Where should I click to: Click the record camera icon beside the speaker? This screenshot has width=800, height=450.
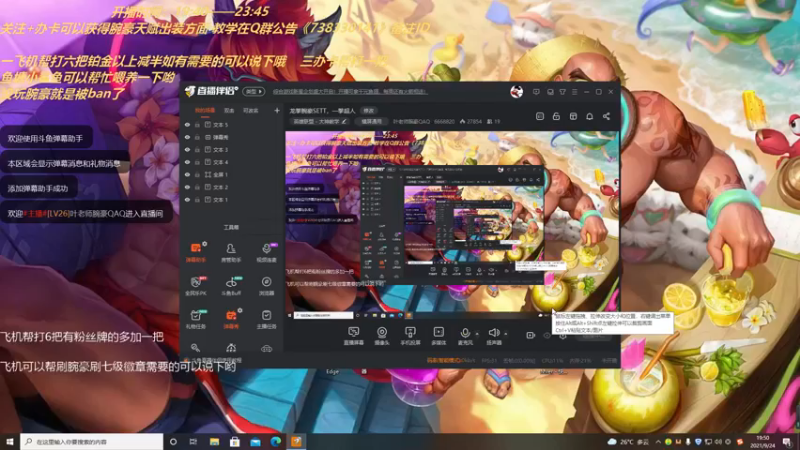click(531, 335)
